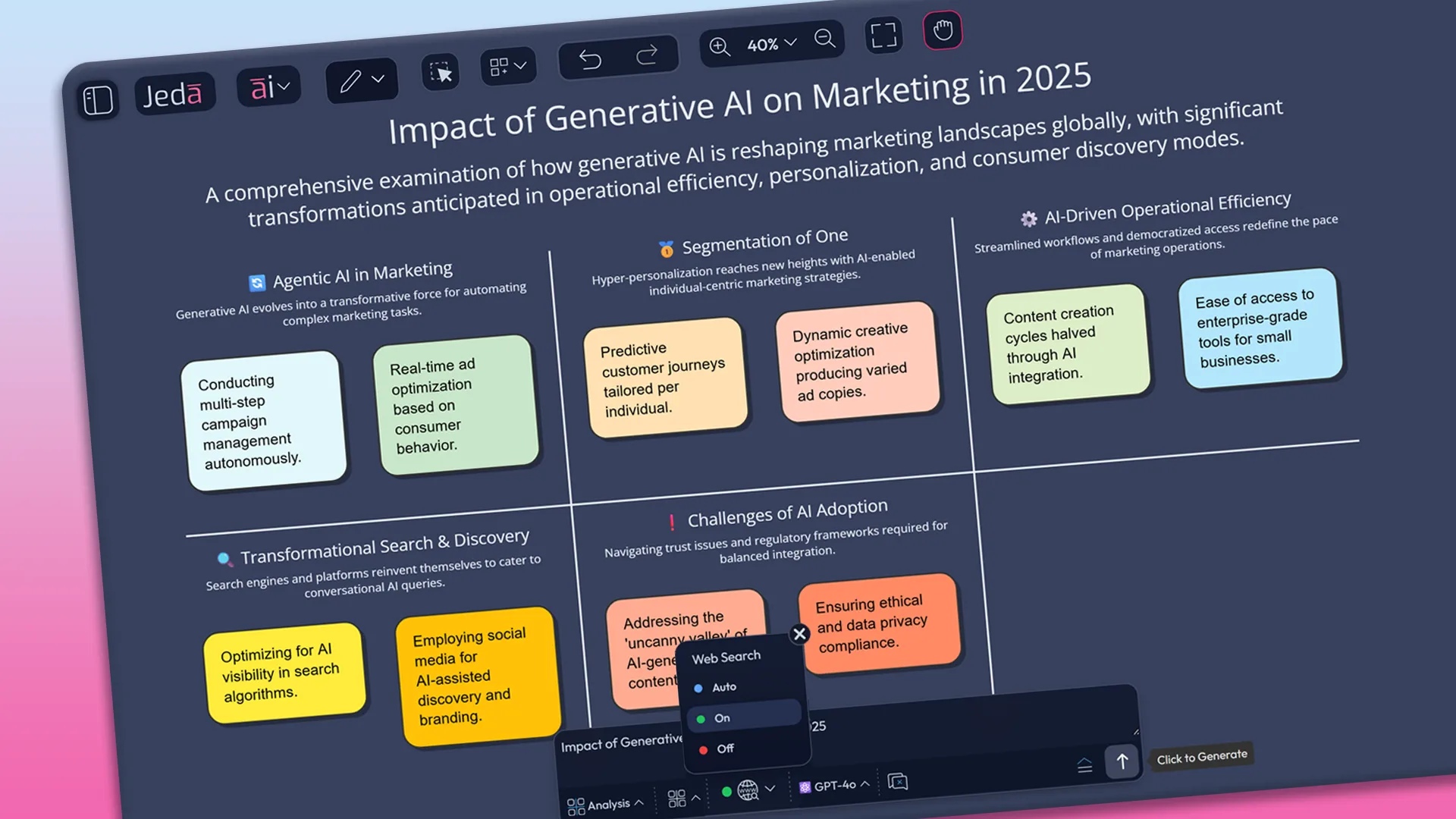Close the Web Search popup with the X

coord(800,634)
